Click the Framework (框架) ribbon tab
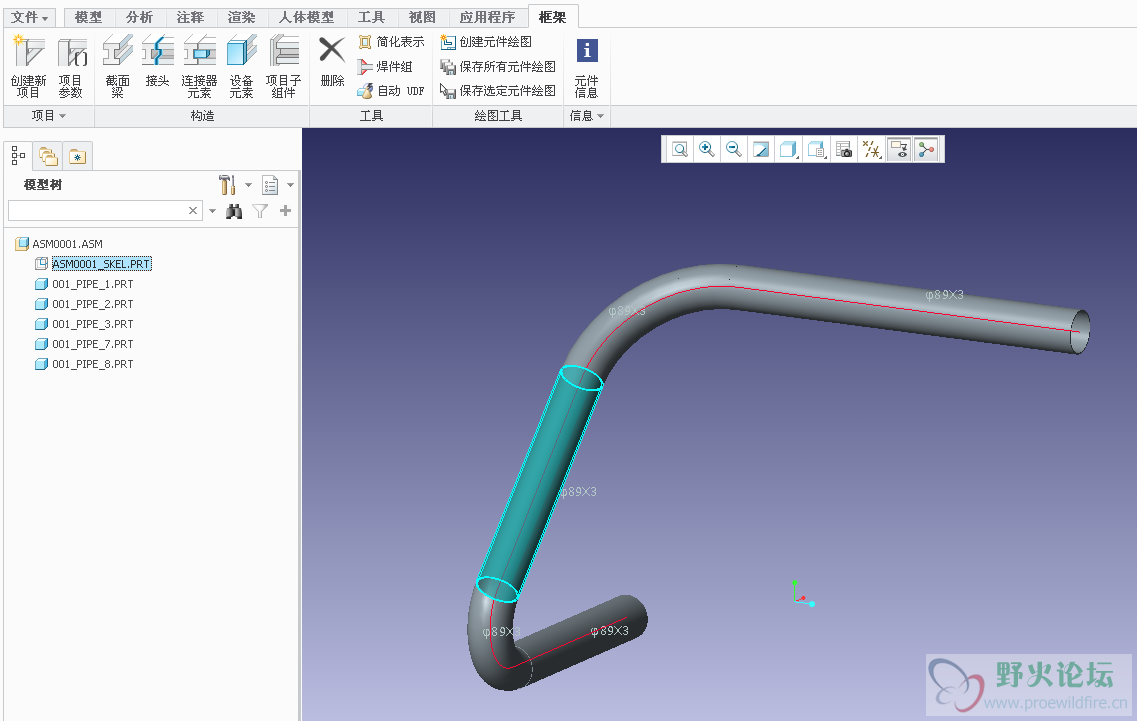This screenshot has width=1137, height=721. coord(553,17)
